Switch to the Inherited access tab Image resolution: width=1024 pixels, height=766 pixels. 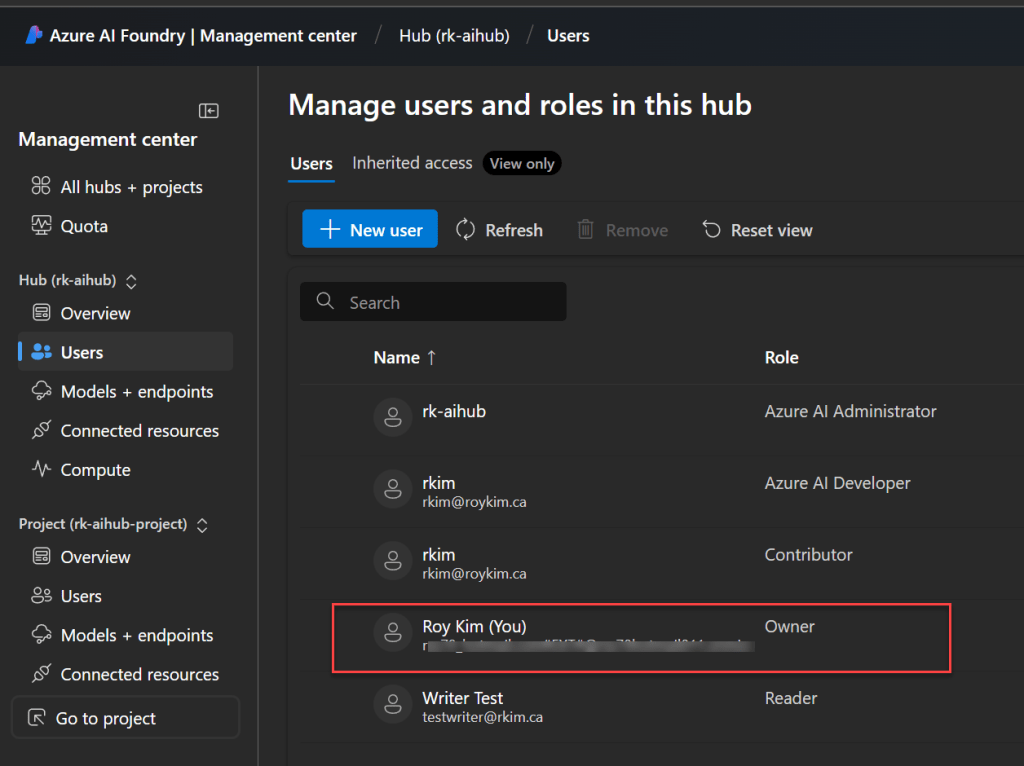tap(412, 163)
